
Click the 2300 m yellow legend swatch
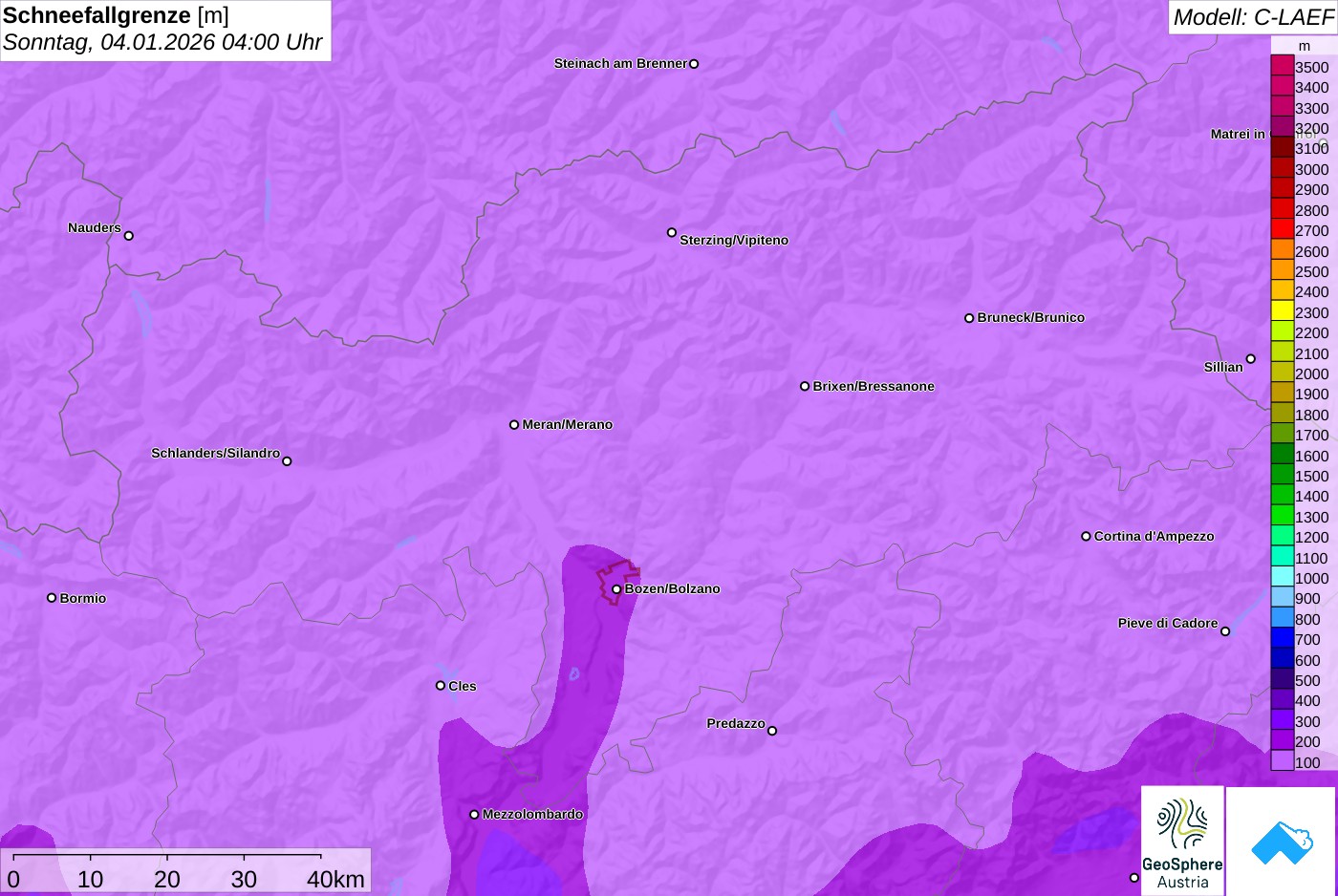tap(1282, 311)
